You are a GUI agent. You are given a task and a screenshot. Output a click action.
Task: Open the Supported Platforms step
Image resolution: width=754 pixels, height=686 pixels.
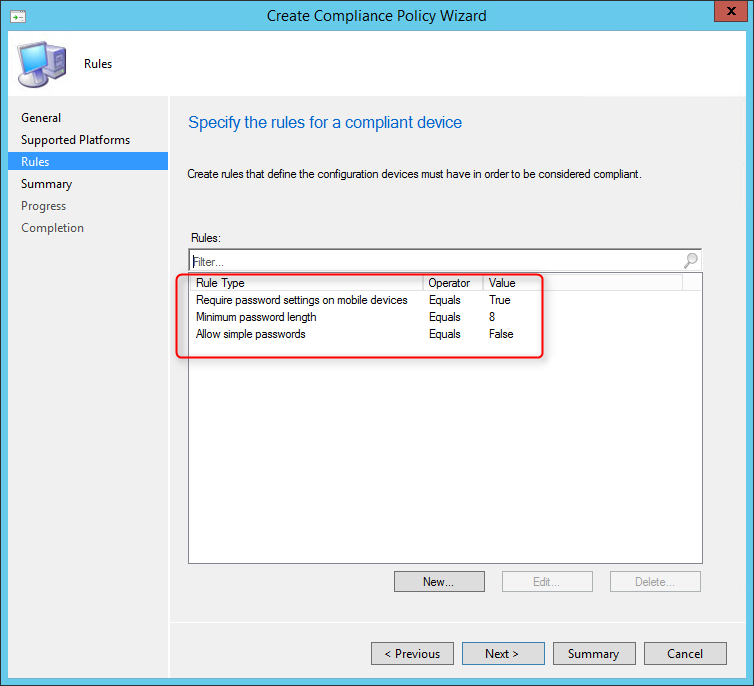(75, 140)
